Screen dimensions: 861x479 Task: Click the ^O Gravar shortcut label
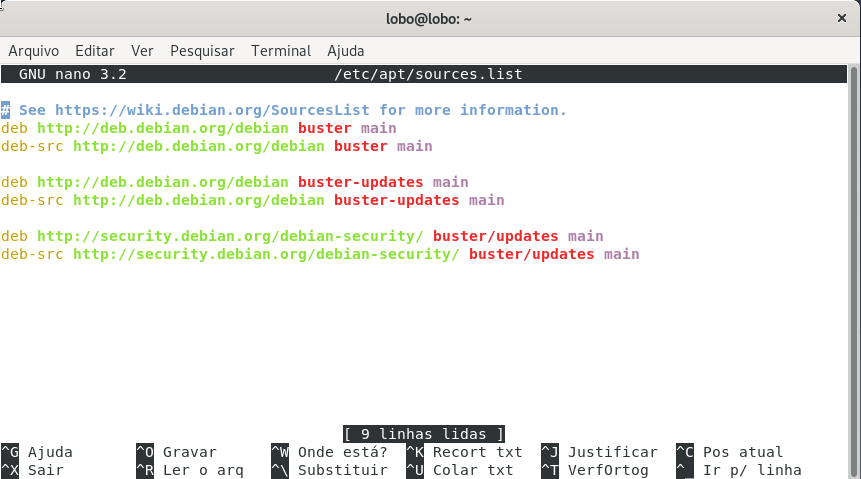click(177, 452)
